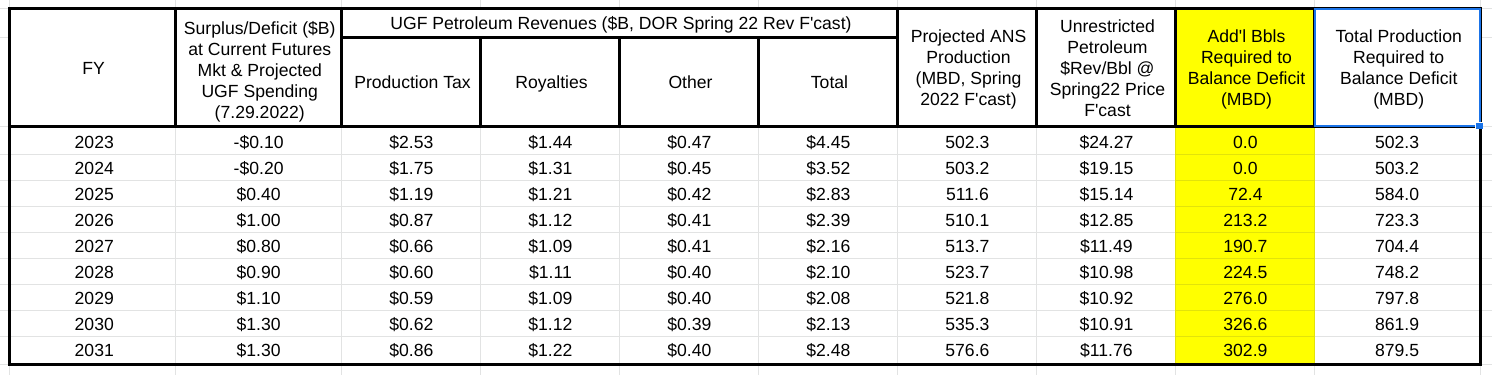Select the $2.53 production tax cell
Image resolution: width=1492 pixels, height=375 pixels.
(411, 141)
